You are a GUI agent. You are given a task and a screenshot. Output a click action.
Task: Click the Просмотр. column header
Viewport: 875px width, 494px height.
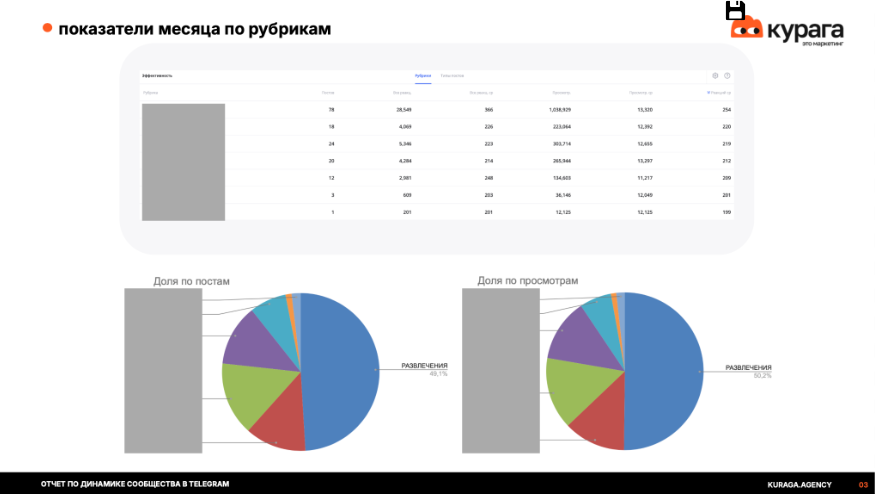click(561, 93)
